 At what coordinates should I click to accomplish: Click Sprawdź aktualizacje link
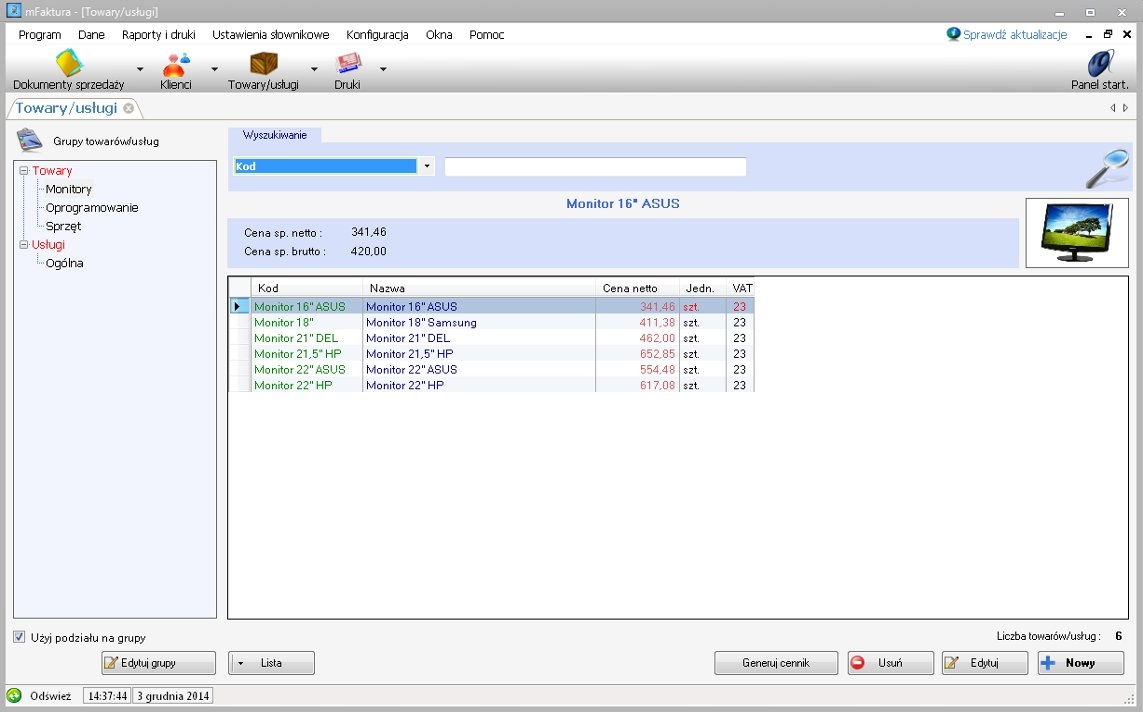[1014, 34]
